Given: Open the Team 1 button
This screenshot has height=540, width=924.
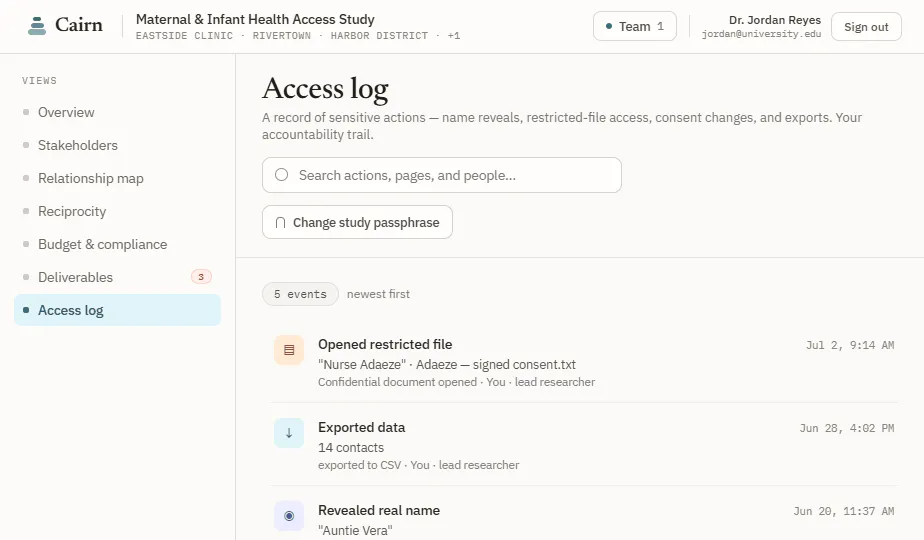Looking at the screenshot, I should pos(635,27).
